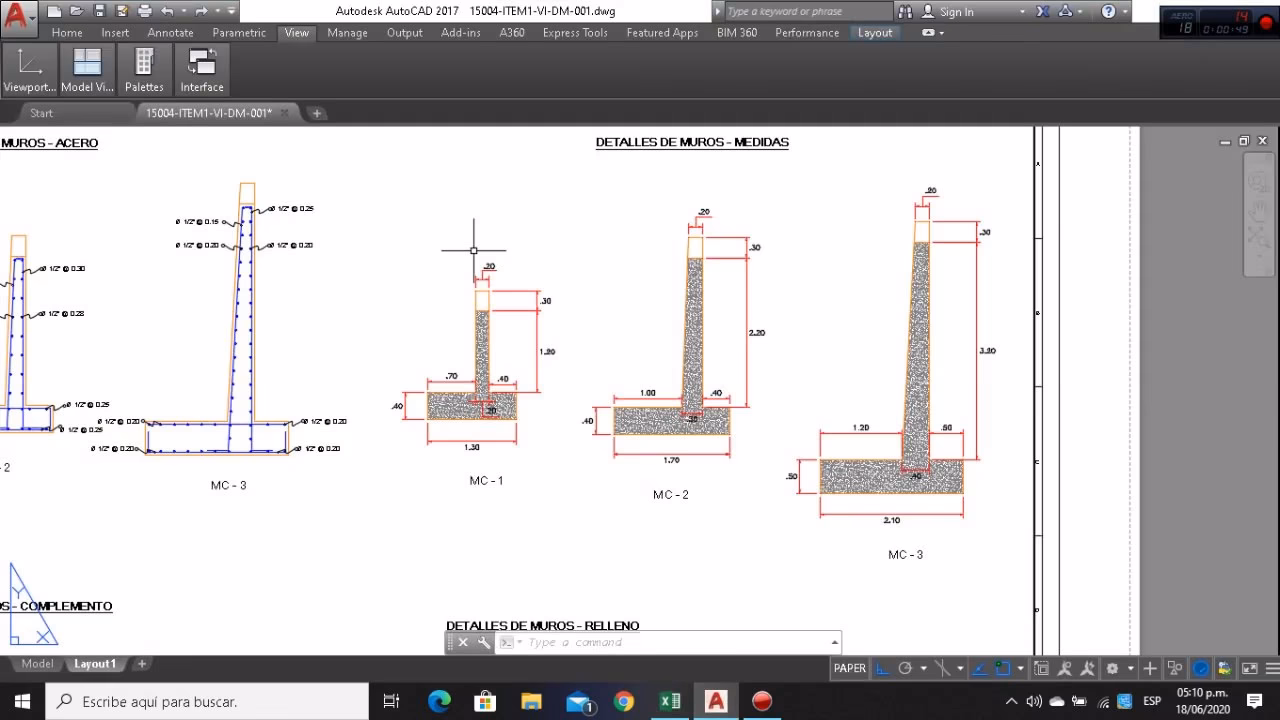
Task: Expand the Sign In dropdown arrow
Action: click(1022, 12)
